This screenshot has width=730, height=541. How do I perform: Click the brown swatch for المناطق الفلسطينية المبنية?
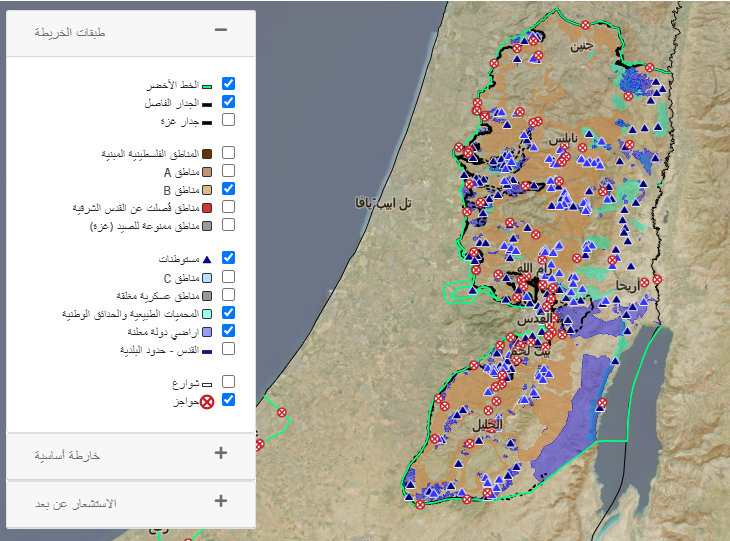click(206, 154)
